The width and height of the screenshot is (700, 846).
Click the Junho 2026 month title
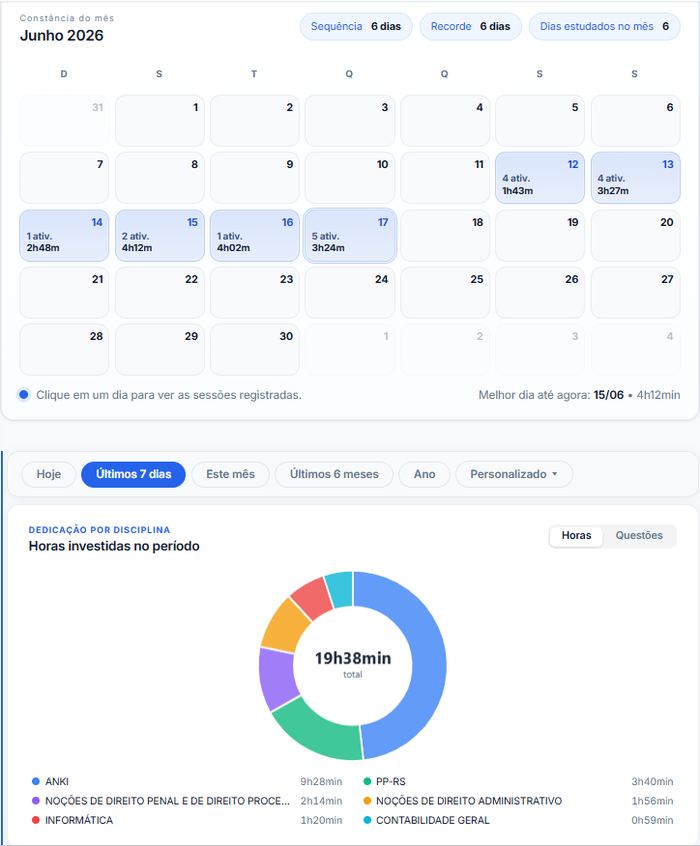pyautogui.click(x=62, y=36)
